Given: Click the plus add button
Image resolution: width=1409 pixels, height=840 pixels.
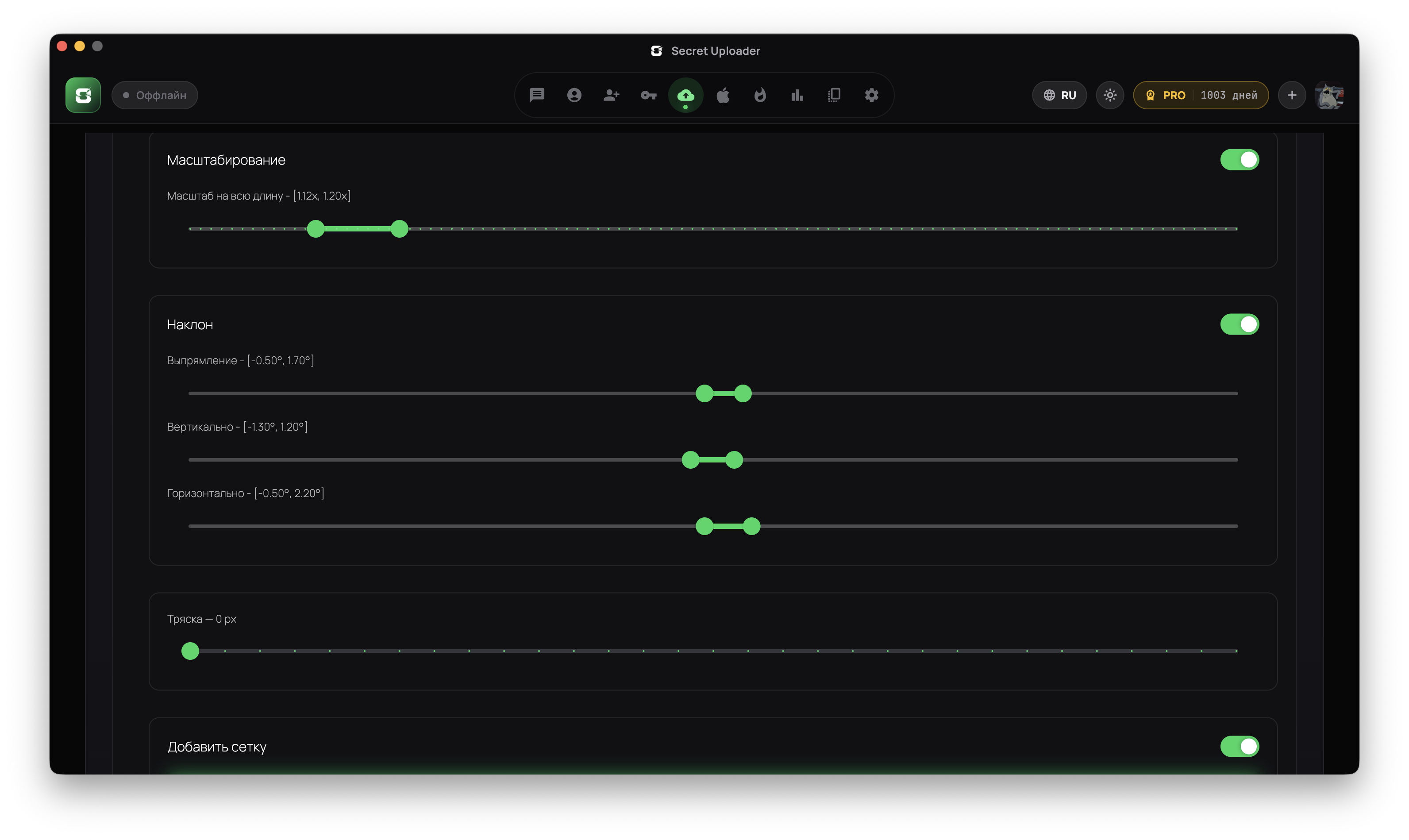Looking at the screenshot, I should 1292,95.
